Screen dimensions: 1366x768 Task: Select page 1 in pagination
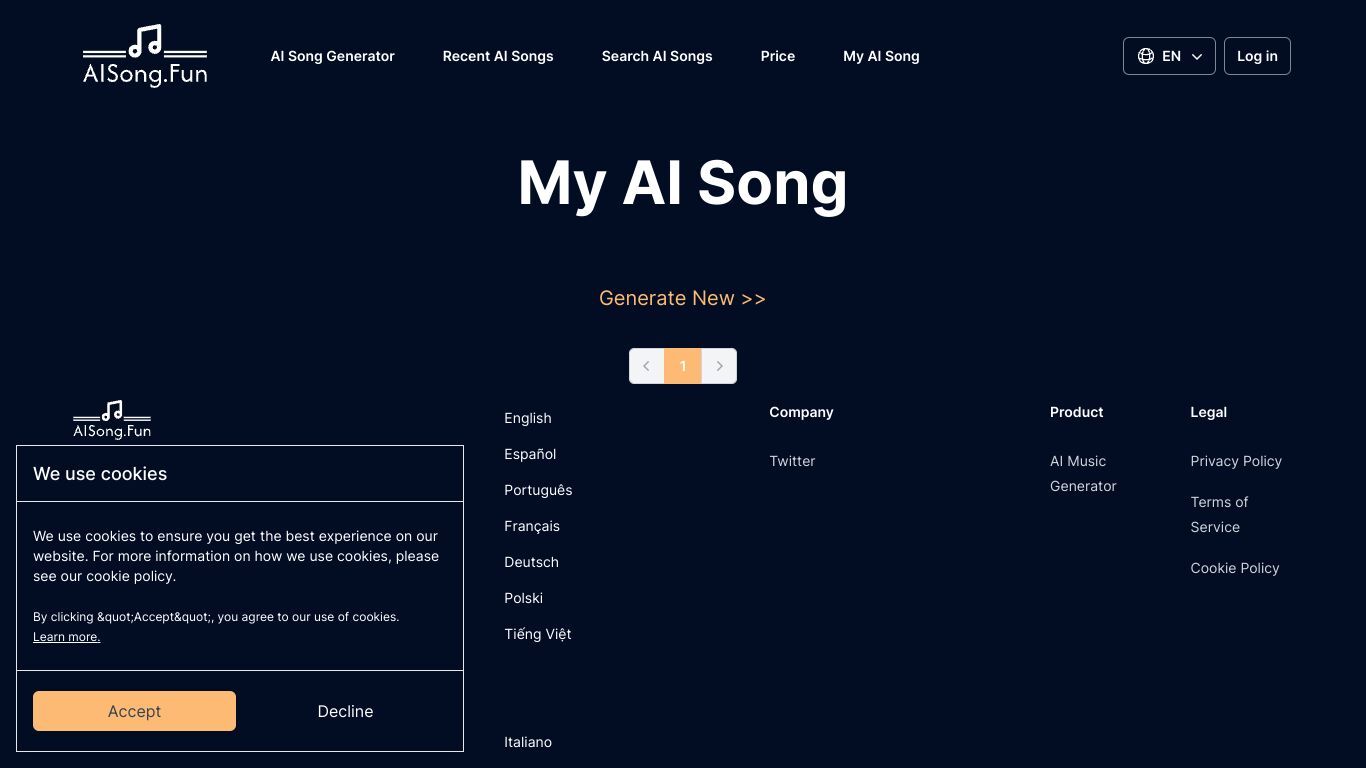pyautogui.click(x=683, y=366)
